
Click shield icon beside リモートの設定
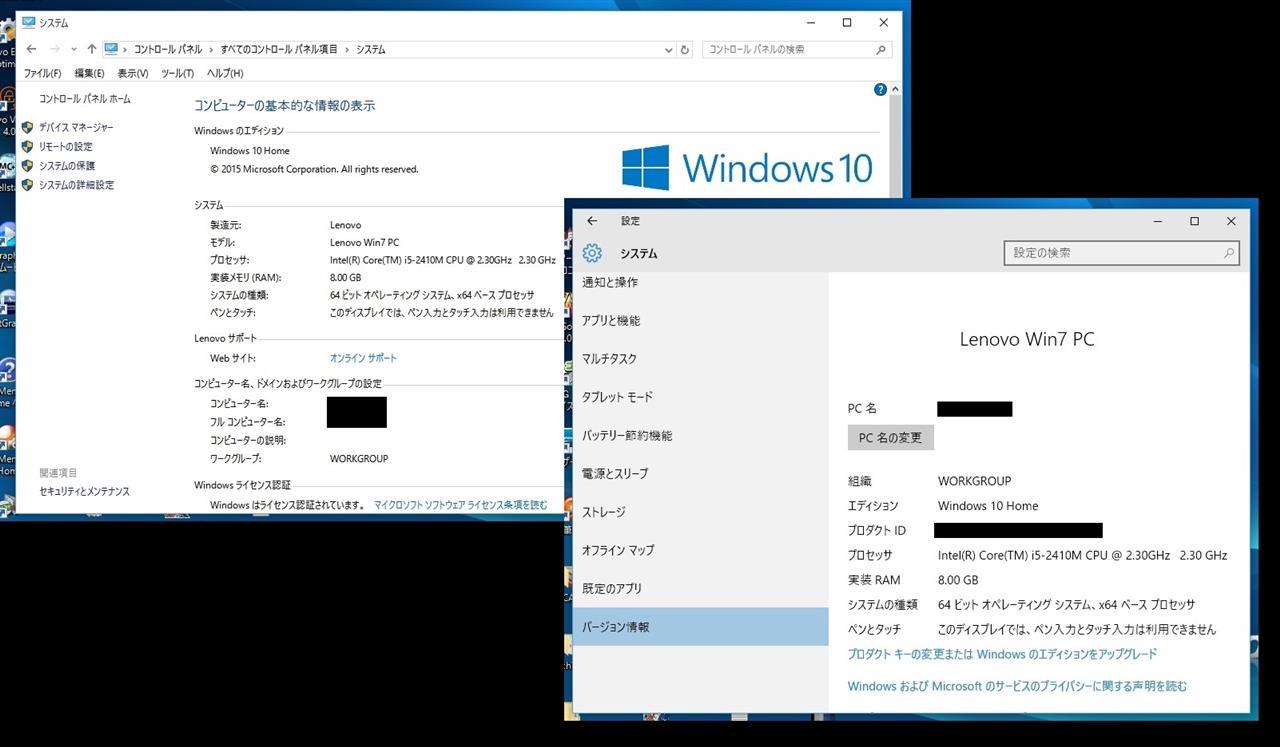(28, 146)
